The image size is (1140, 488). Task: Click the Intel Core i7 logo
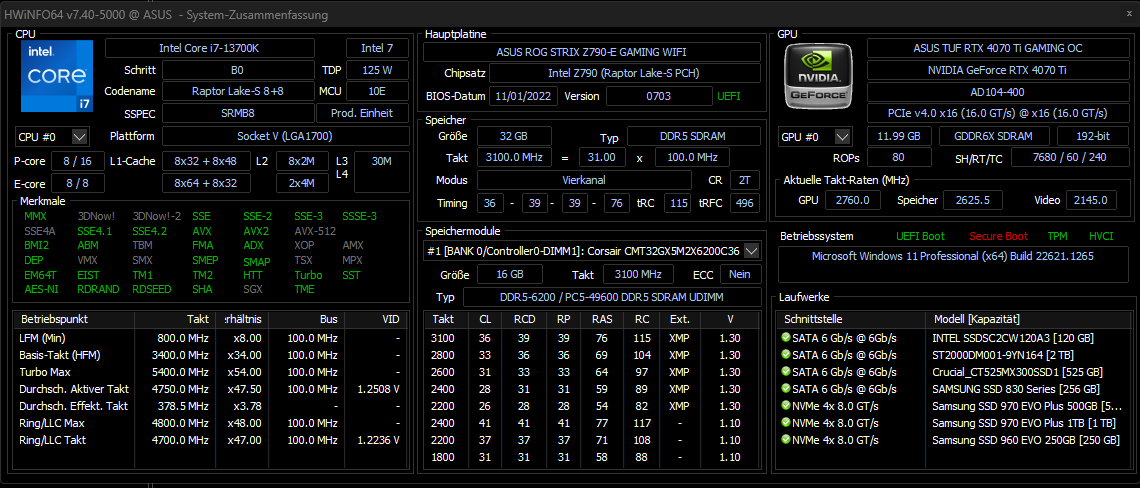pyautogui.click(x=57, y=76)
